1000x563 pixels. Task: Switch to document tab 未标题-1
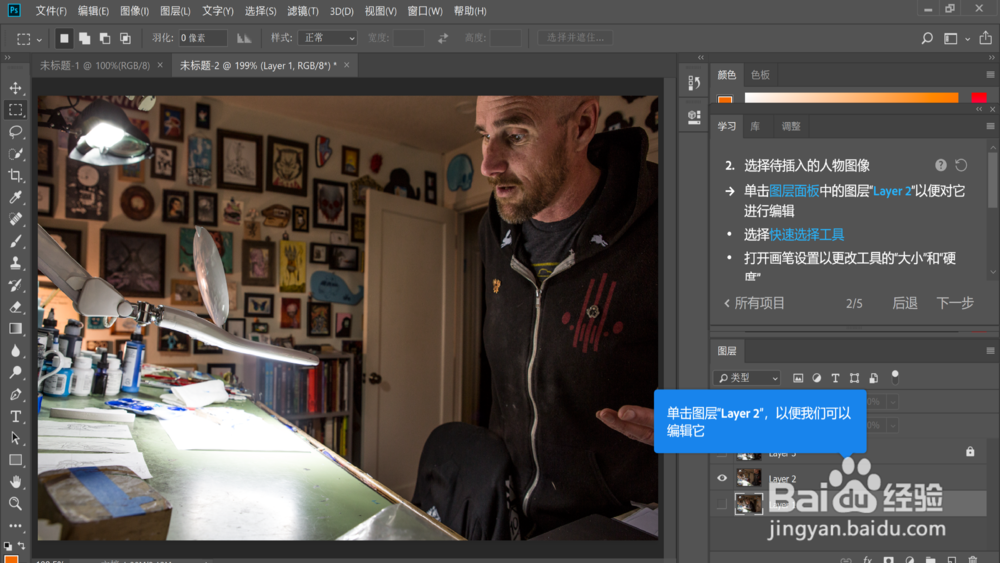tap(94, 65)
